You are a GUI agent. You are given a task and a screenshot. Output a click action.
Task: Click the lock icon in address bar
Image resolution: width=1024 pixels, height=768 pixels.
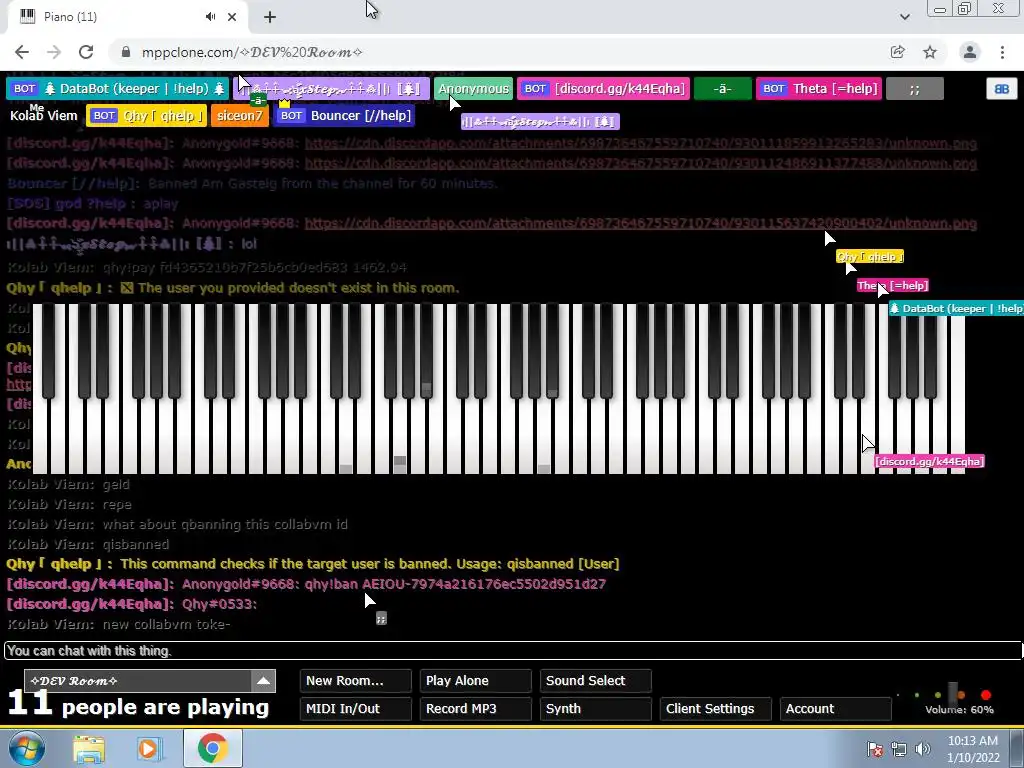tap(126, 52)
